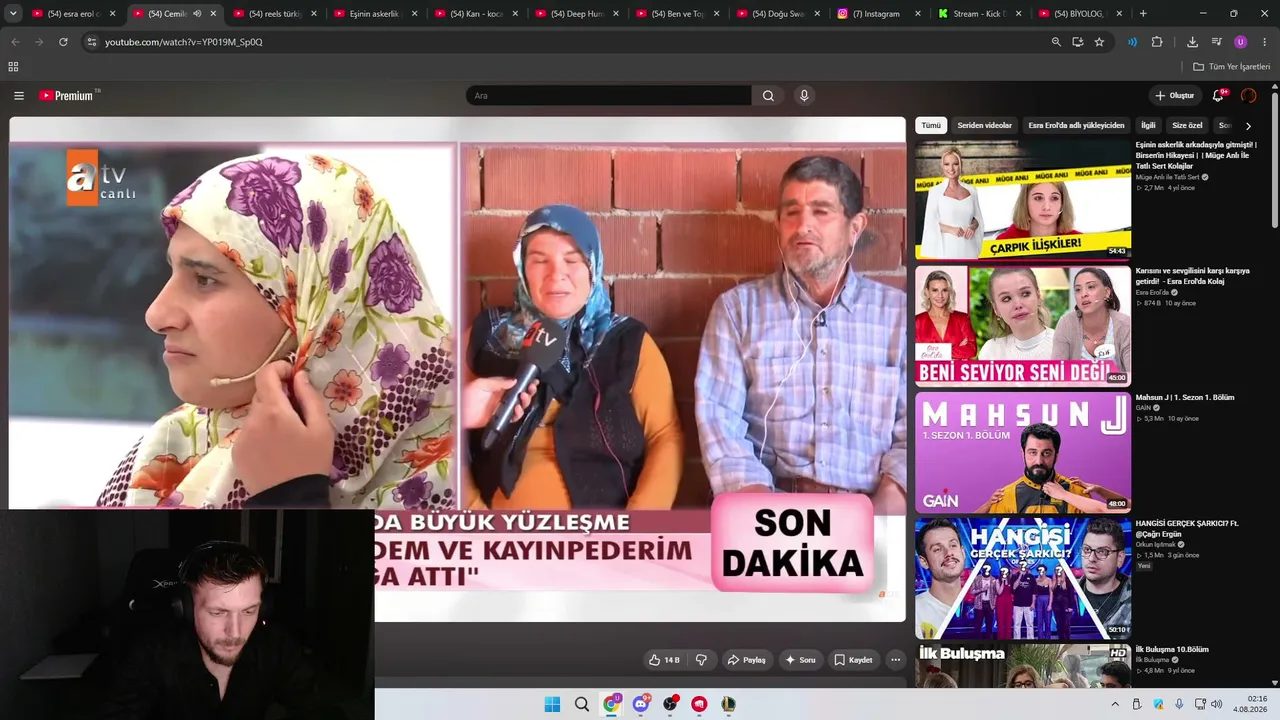Open Chrome three-dot menu

1265,42
